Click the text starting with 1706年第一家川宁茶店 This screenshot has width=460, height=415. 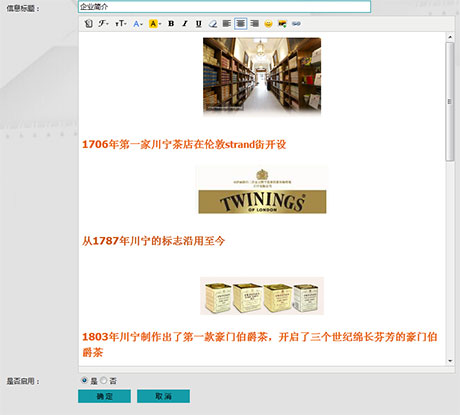[184, 145]
